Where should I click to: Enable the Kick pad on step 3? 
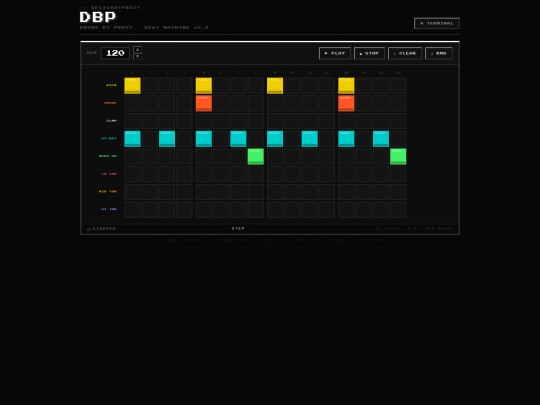[x=167, y=86]
